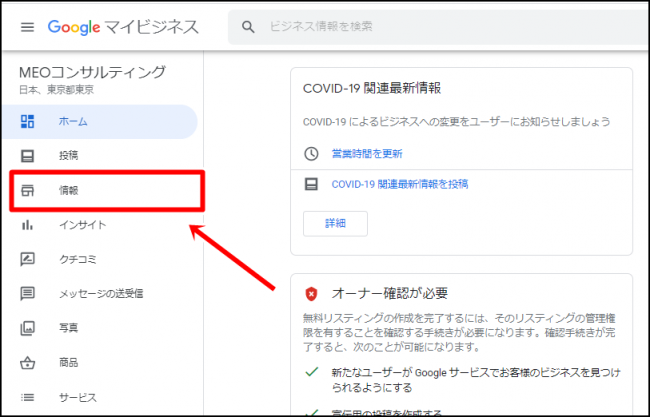Click the 営業時間を更新 link
650x417 pixels.
coord(367,154)
